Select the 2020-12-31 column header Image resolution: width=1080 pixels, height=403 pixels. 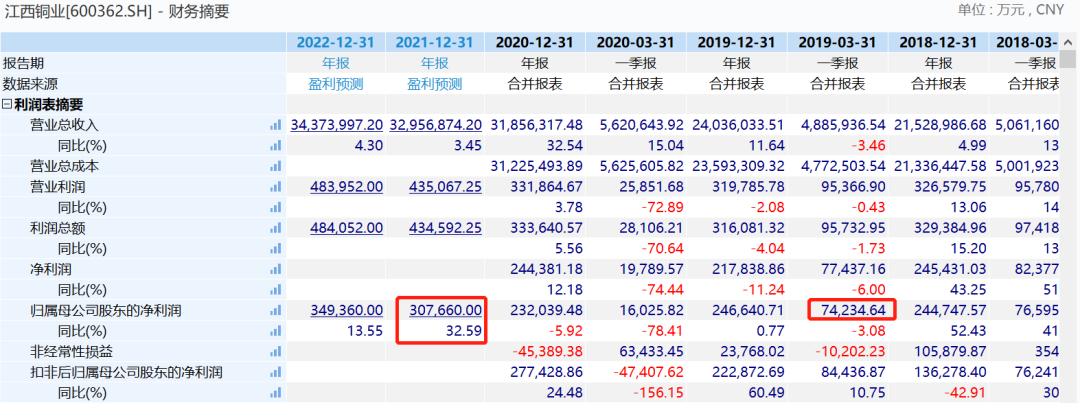pyautogui.click(x=535, y=42)
